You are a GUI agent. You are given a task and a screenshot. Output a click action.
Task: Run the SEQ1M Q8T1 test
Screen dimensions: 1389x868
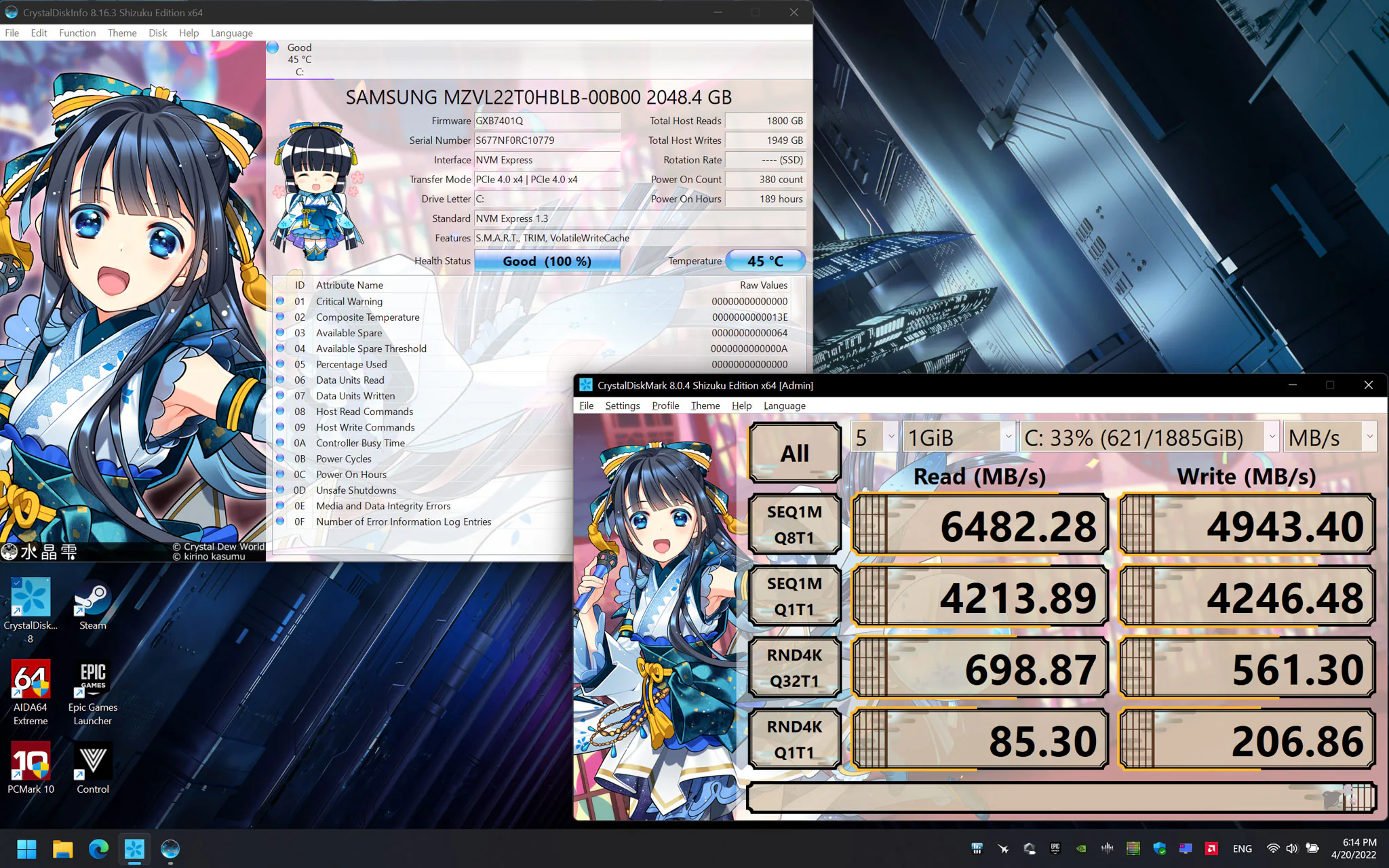(x=795, y=525)
